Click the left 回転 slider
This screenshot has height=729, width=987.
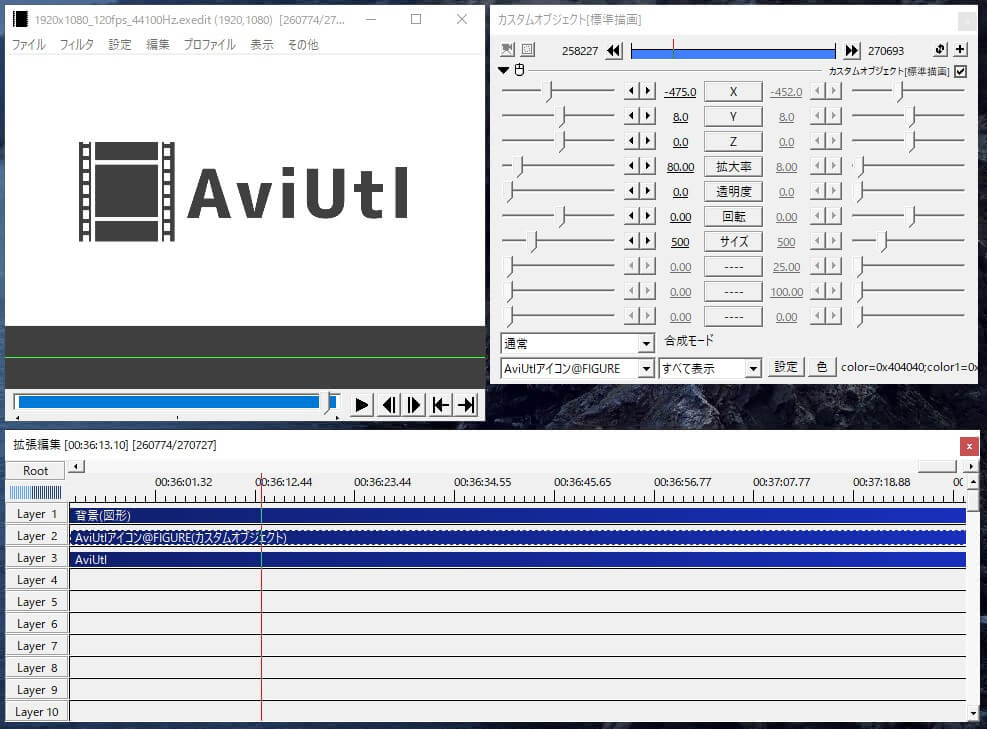pos(558,217)
